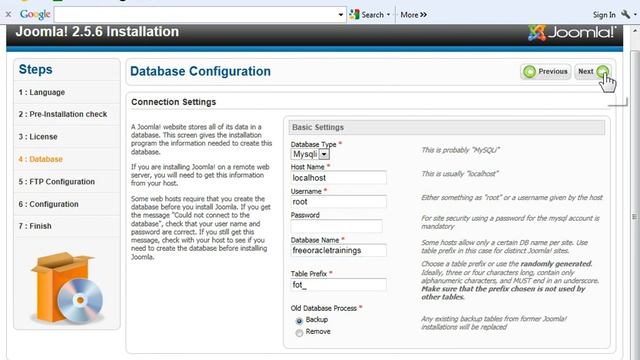This screenshot has width=640, height=360.
Task: Show More toolbar items
Action: click(x=413, y=15)
